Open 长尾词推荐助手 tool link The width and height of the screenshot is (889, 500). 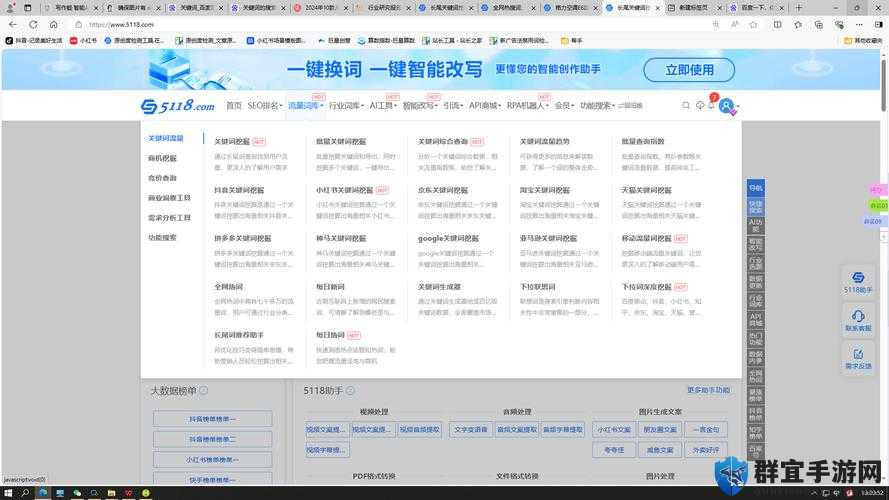pos(239,335)
